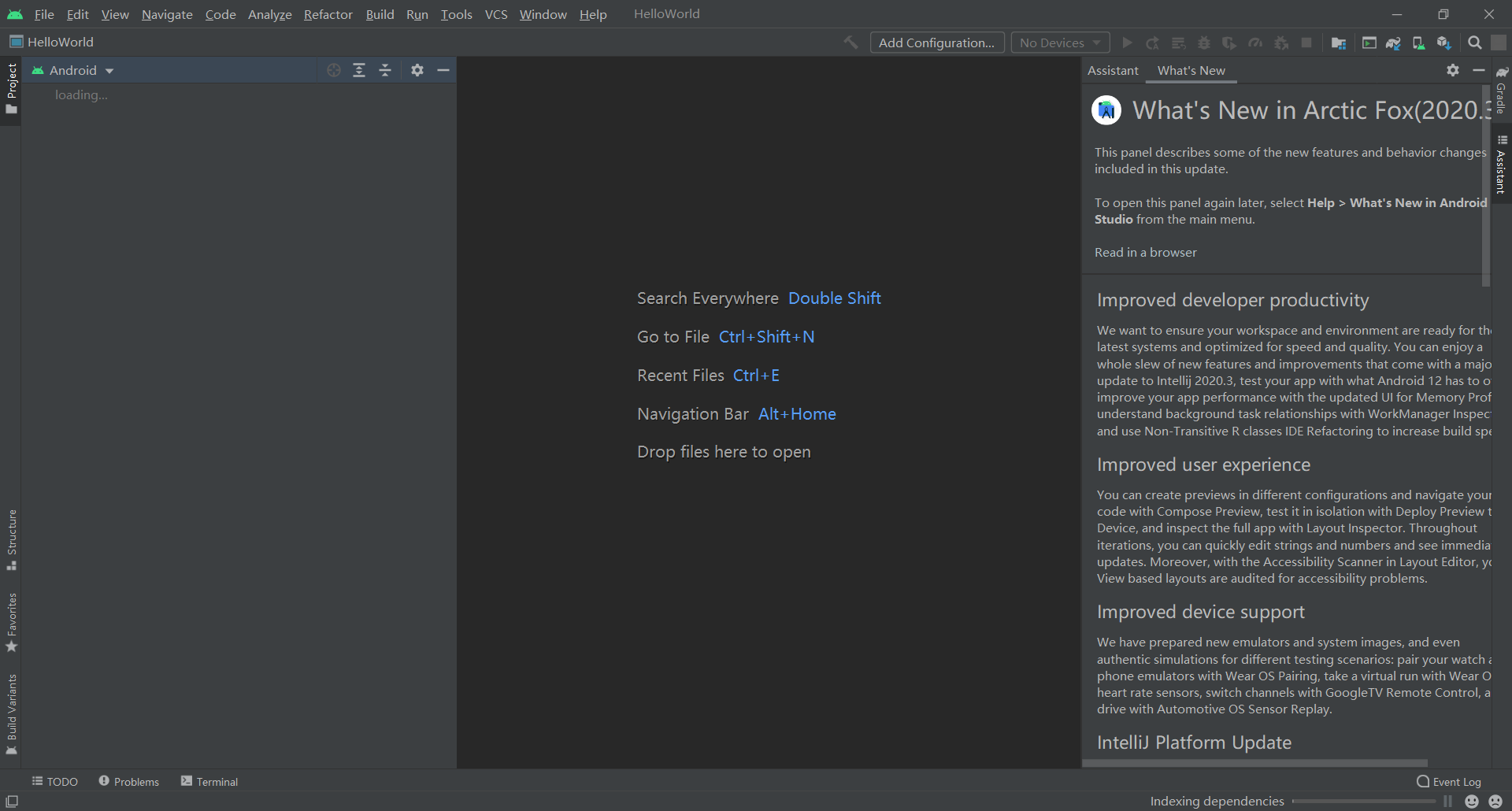Open the No Devices dropdown
This screenshot has height=811, width=1512.
(x=1060, y=43)
